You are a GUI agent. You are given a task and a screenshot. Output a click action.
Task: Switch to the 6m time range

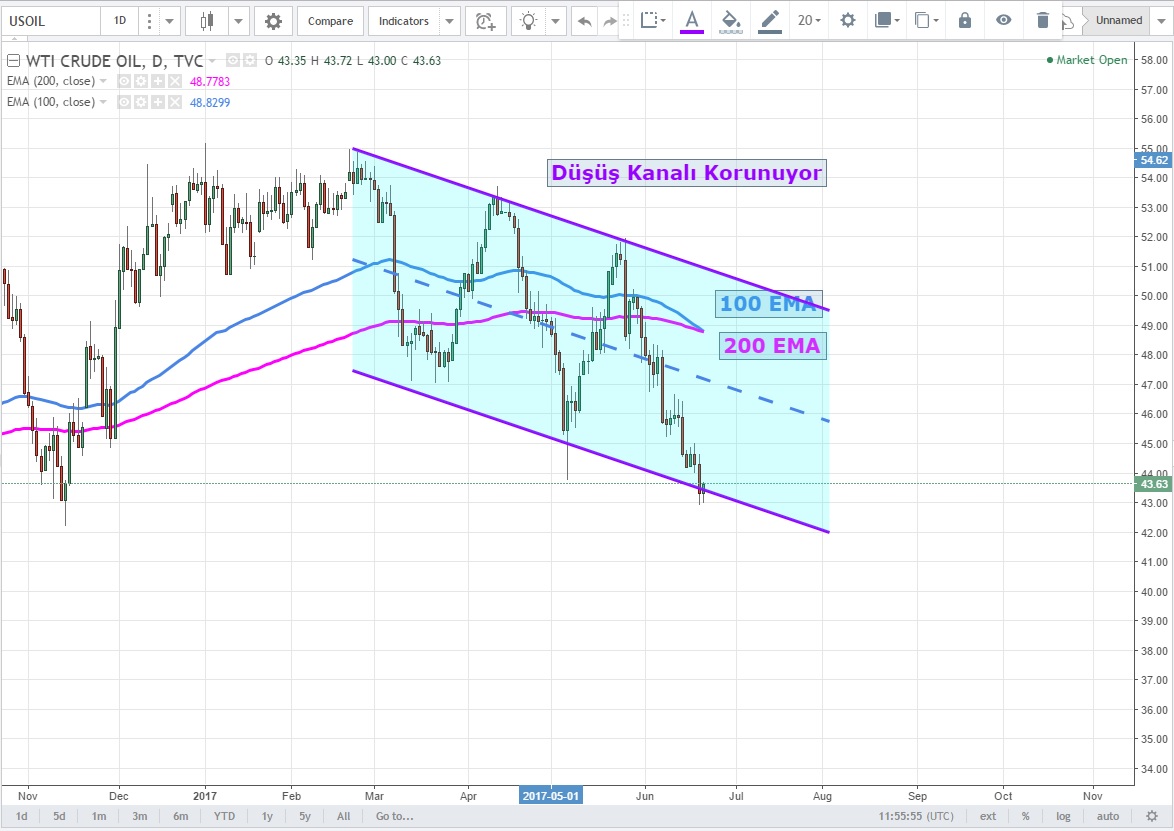click(x=180, y=816)
